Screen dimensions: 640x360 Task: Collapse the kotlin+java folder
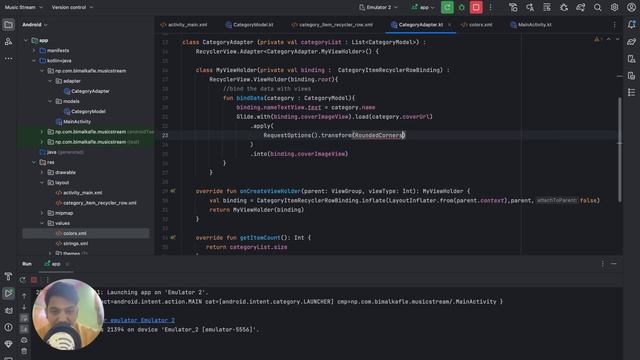click(34, 61)
